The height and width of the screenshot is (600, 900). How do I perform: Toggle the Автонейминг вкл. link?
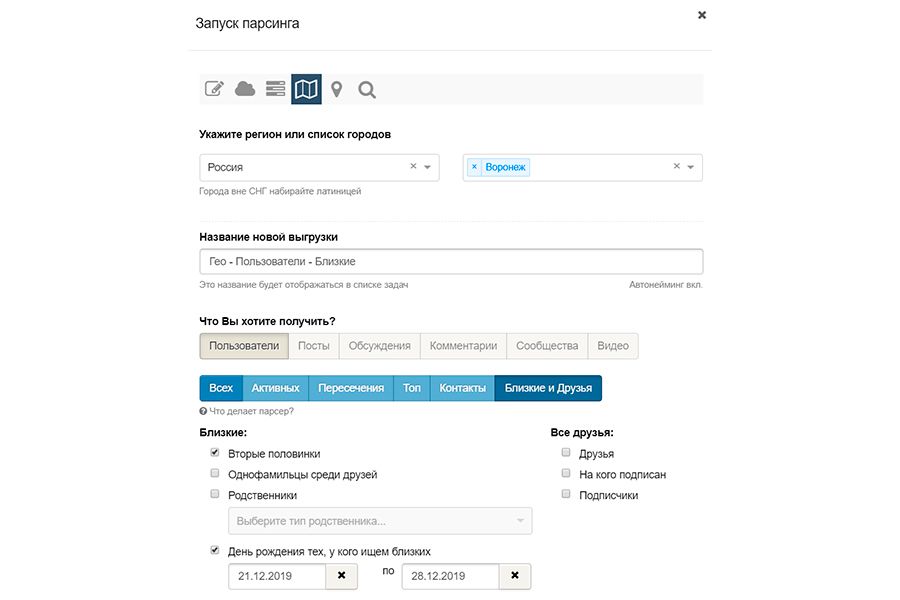click(x=665, y=284)
